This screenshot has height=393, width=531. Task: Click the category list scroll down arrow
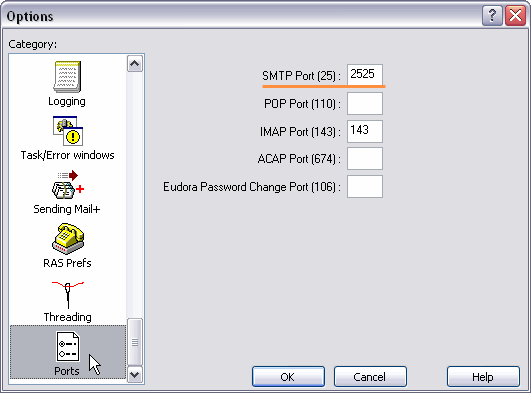pyautogui.click(x=135, y=374)
